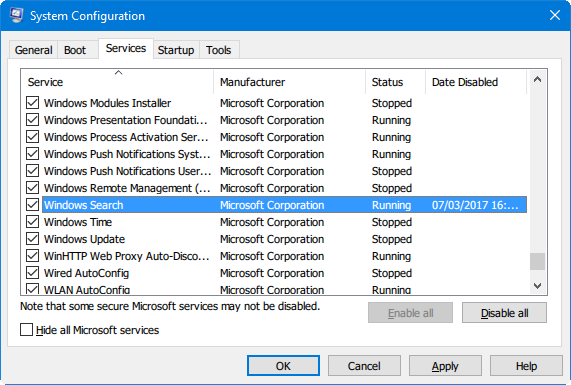Uncheck the Windows Search checkbox
Screen dimensions: 571x385
click(x=32, y=205)
